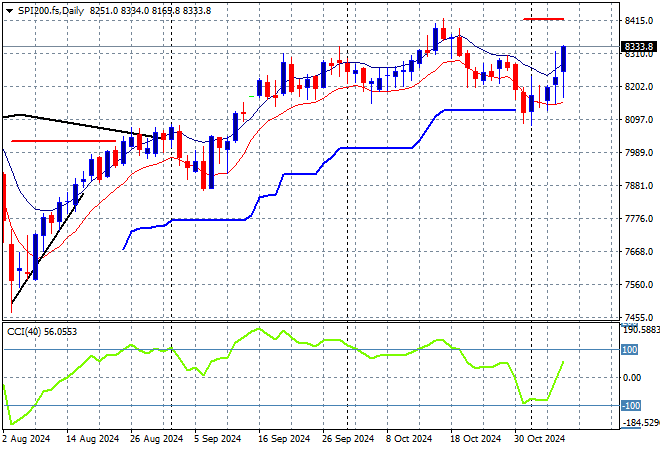Select the red horizontal line above the August candles
This screenshot has height=450, width=660.
(63, 141)
